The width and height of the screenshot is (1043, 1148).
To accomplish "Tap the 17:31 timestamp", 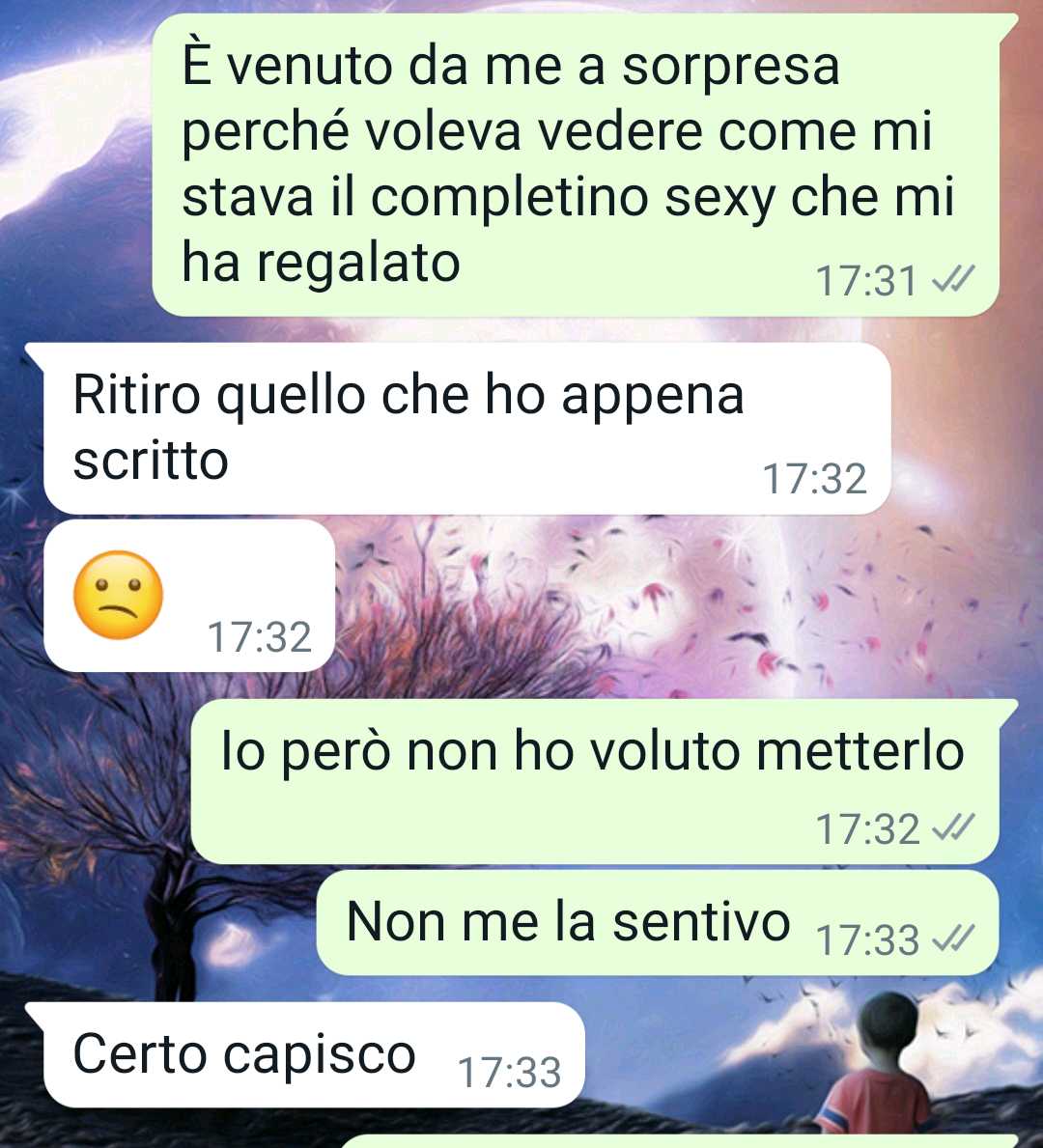I will coord(866,281).
